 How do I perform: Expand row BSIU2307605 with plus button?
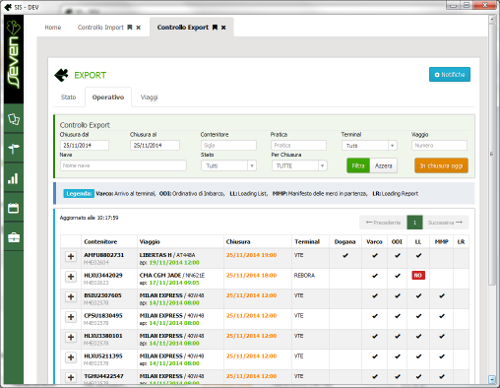pyautogui.click(x=71, y=297)
